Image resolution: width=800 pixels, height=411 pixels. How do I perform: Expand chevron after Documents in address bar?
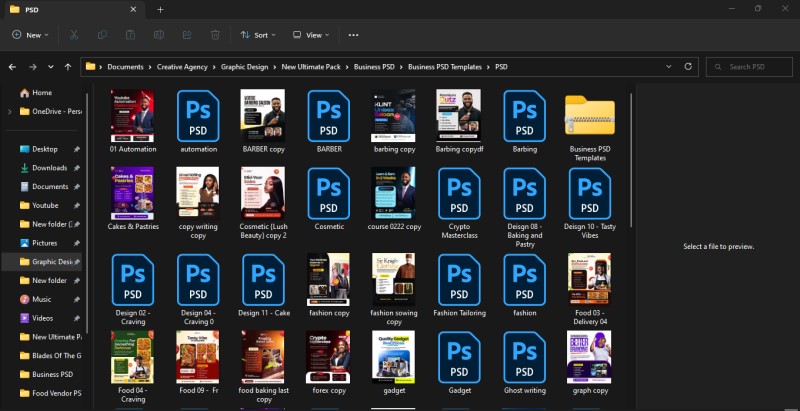click(151, 67)
